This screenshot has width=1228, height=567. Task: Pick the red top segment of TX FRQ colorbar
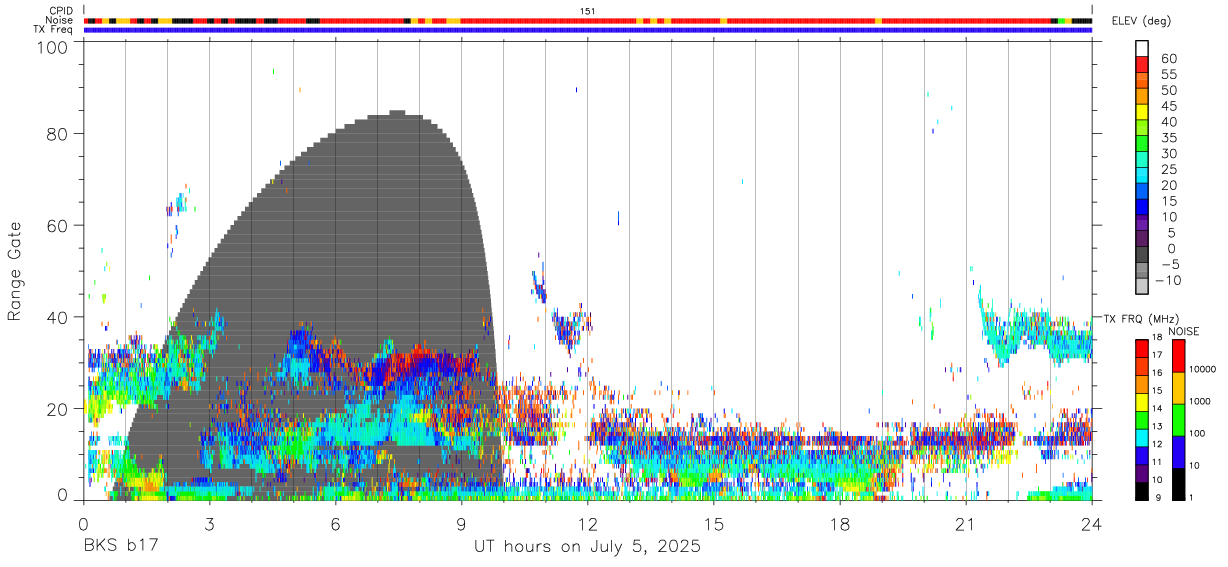tap(1142, 347)
